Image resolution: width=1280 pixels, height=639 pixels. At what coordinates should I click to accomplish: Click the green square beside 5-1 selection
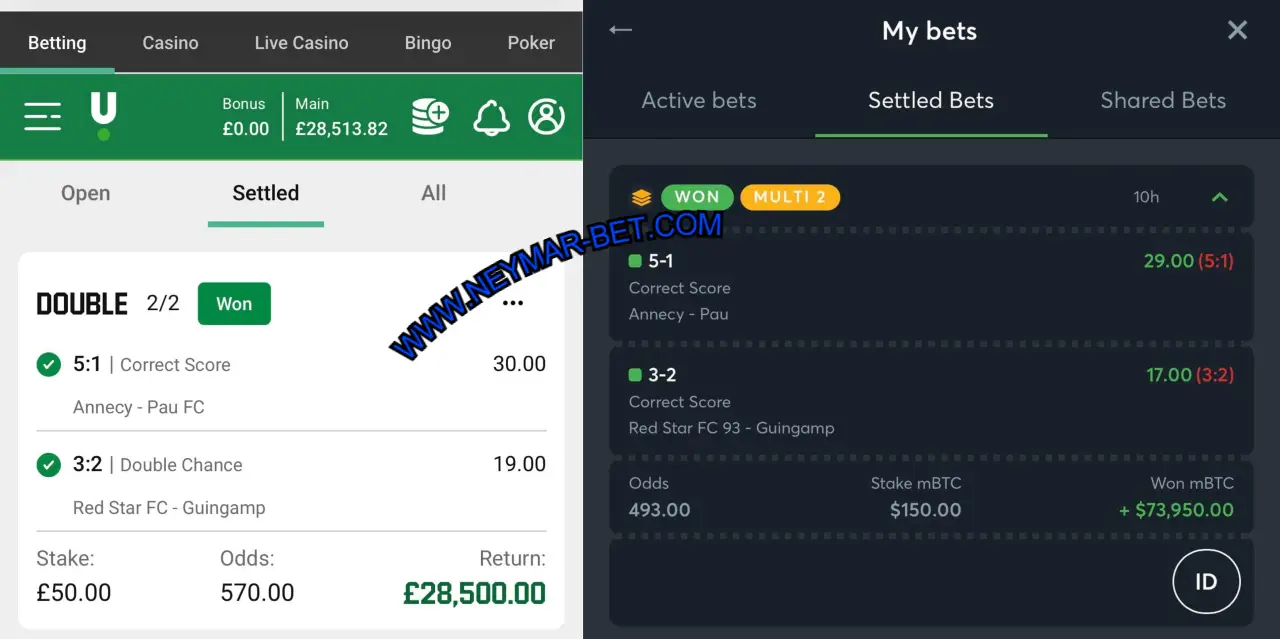(635, 261)
